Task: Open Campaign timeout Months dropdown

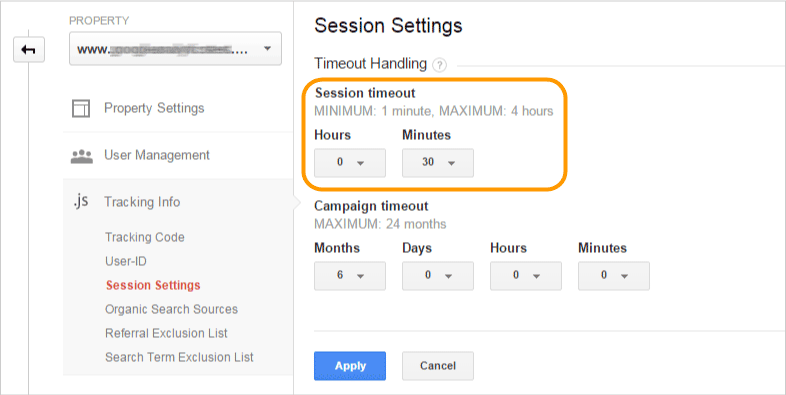Action: pos(350,276)
